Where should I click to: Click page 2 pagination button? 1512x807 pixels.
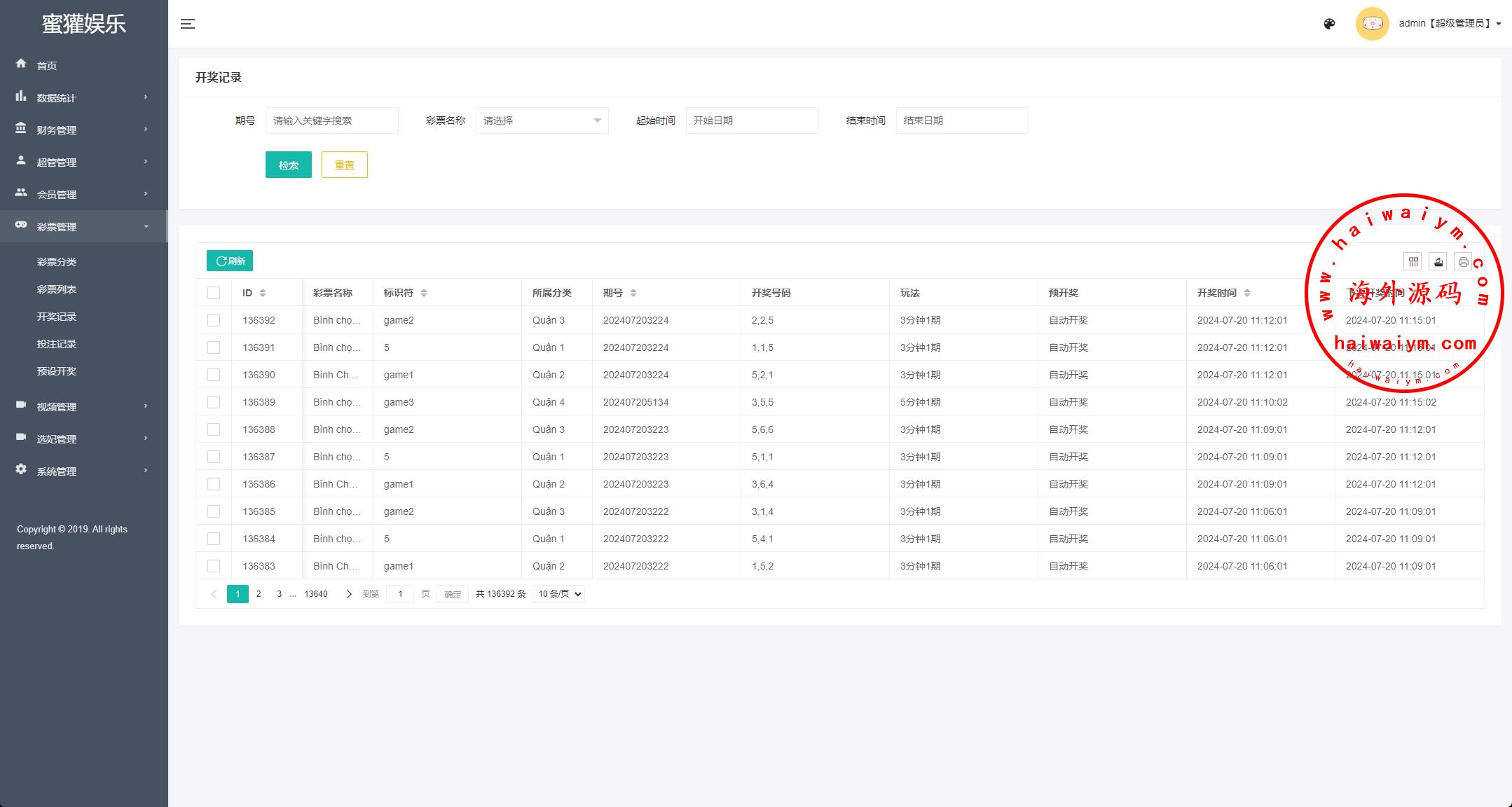click(258, 594)
